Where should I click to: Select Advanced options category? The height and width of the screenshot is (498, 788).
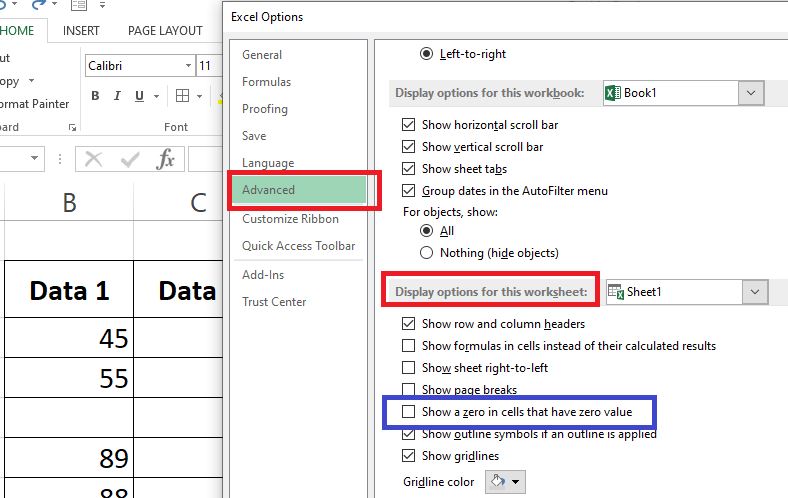click(x=299, y=190)
